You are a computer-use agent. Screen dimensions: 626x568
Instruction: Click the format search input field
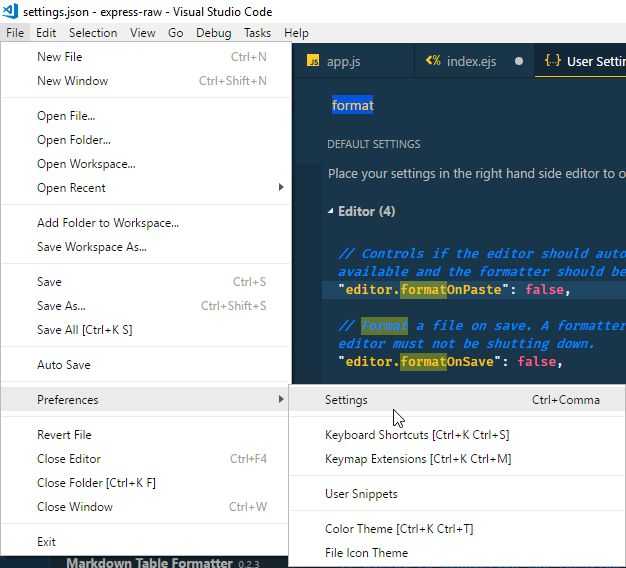click(x=470, y=105)
